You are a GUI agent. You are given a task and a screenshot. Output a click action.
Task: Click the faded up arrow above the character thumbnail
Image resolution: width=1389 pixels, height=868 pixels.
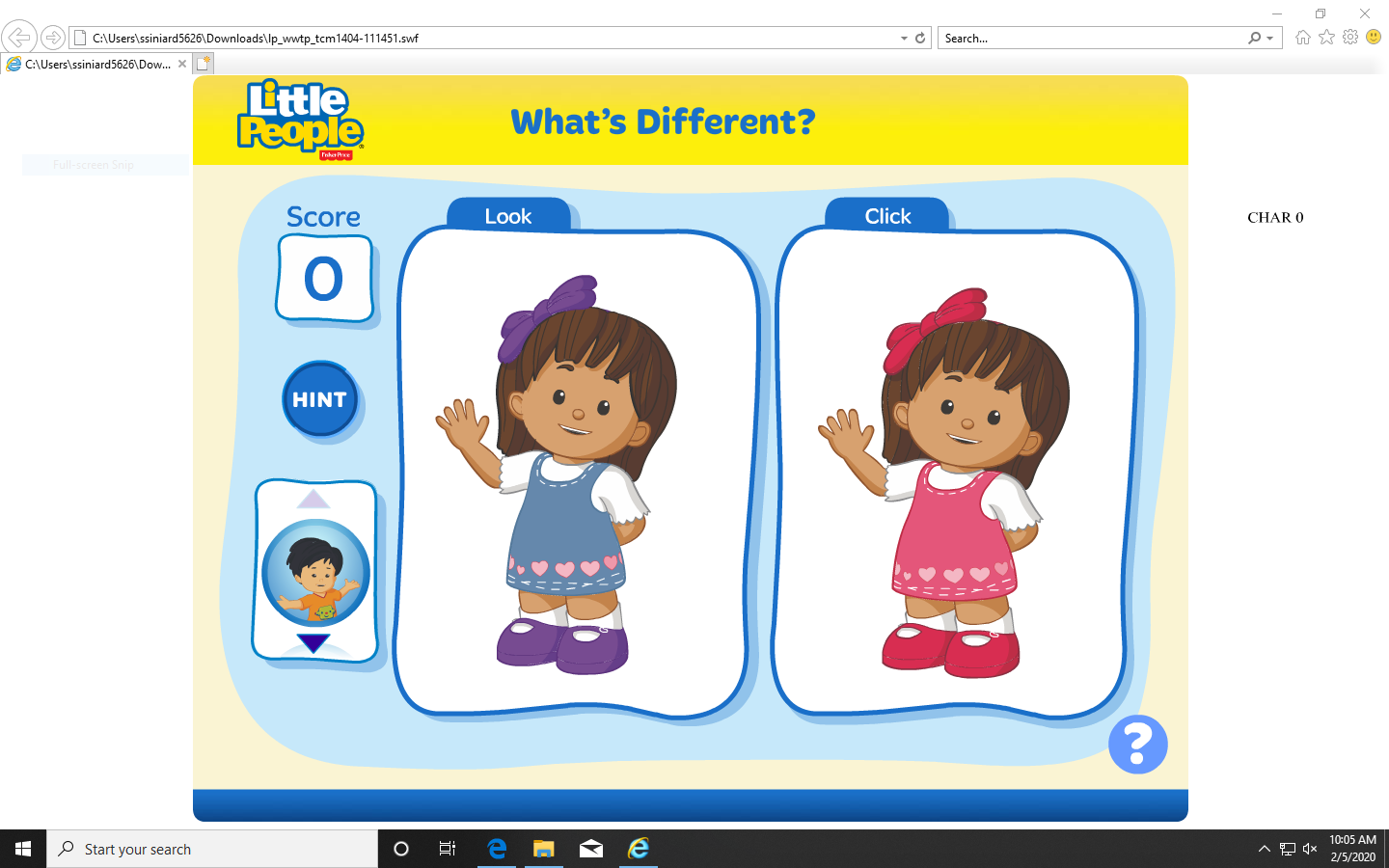(313, 499)
